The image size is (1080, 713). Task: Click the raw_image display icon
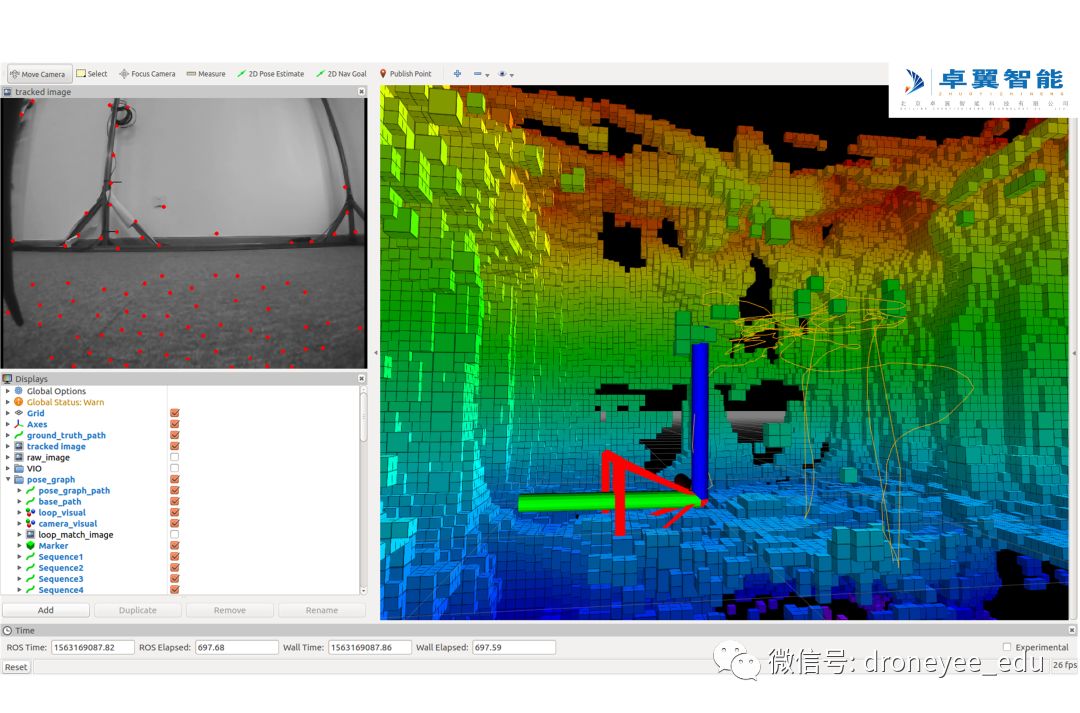19,457
